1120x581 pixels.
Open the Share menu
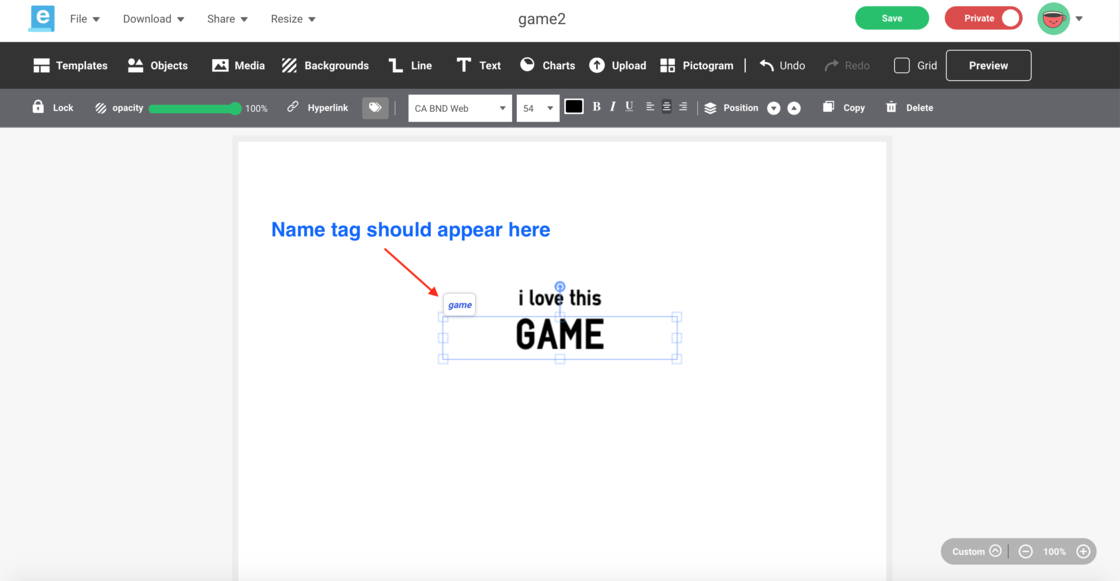[227, 19]
